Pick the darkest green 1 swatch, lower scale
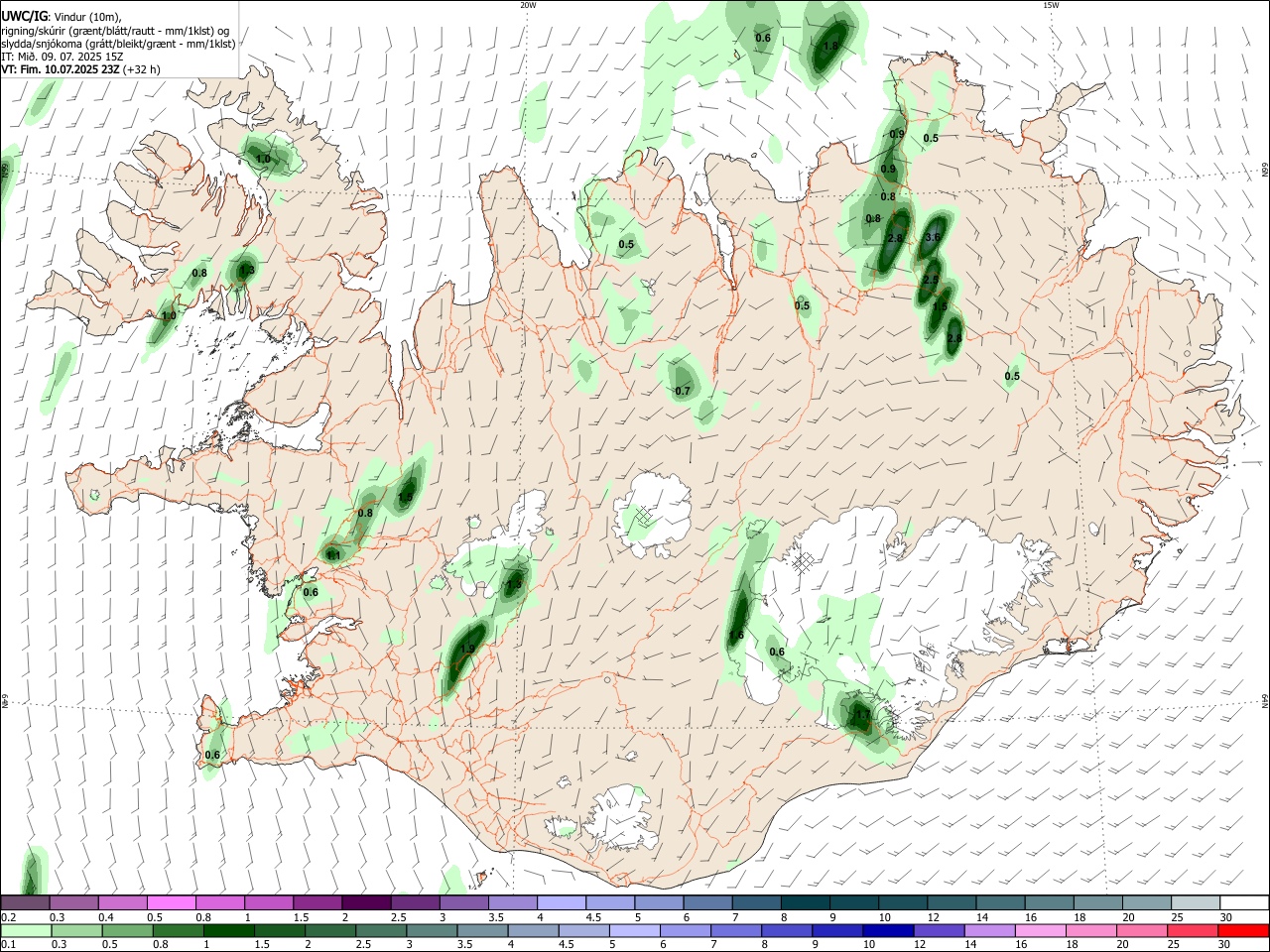Screen dimensions: 1270x952 (x=228, y=930)
